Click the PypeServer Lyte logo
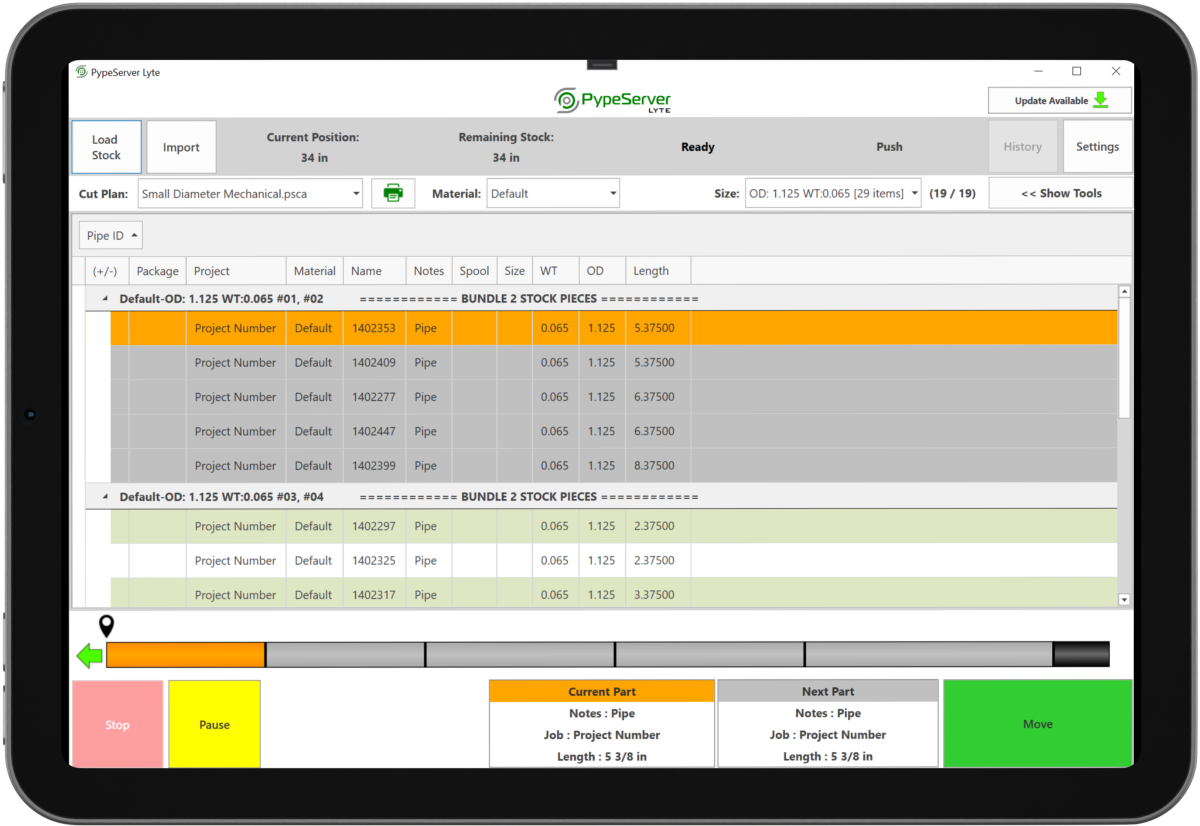 (x=613, y=101)
